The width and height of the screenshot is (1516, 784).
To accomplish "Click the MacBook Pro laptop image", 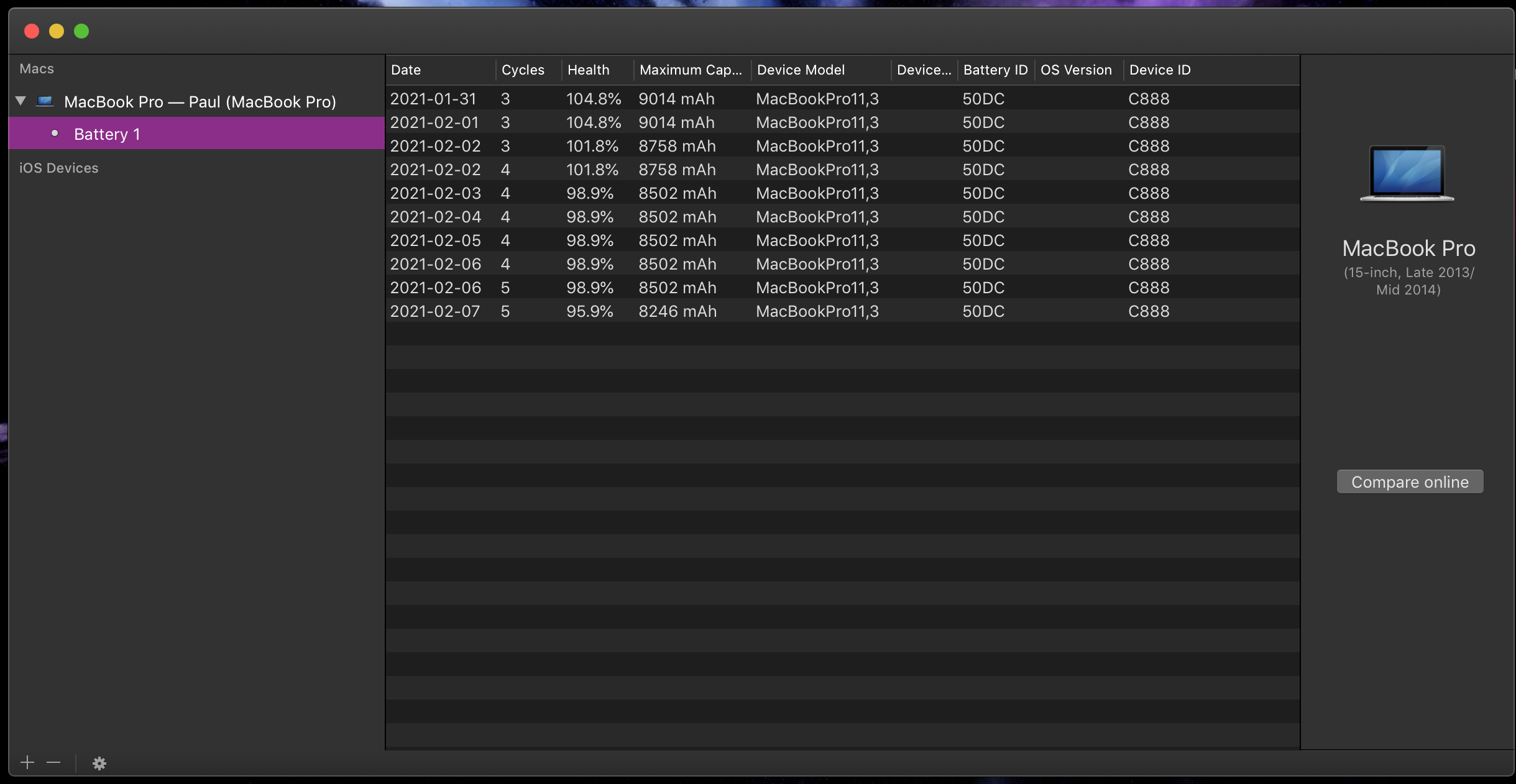I will point(1407,173).
